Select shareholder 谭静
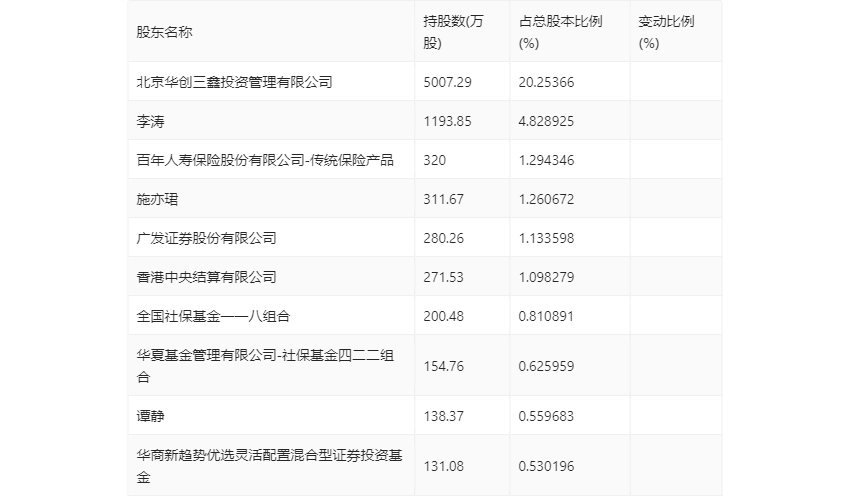The image size is (850, 496). coord(150,416)
